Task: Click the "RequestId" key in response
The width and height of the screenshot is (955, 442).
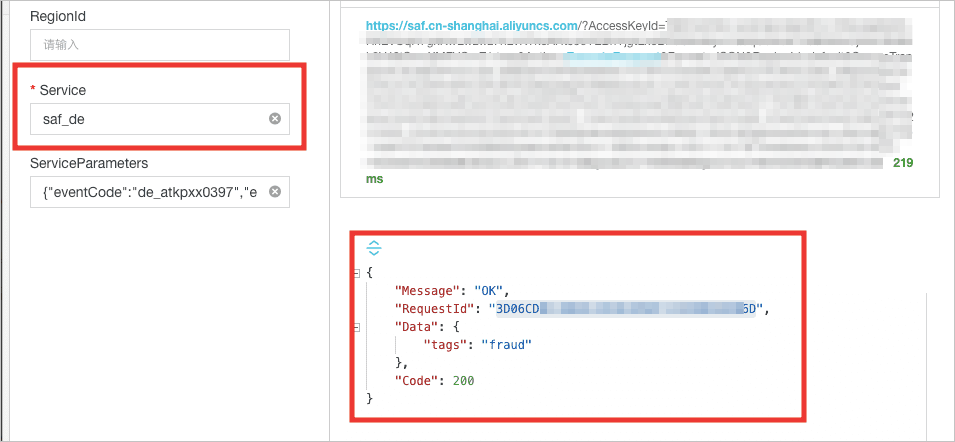Action: pyautogui.click(x=434, y=309)
